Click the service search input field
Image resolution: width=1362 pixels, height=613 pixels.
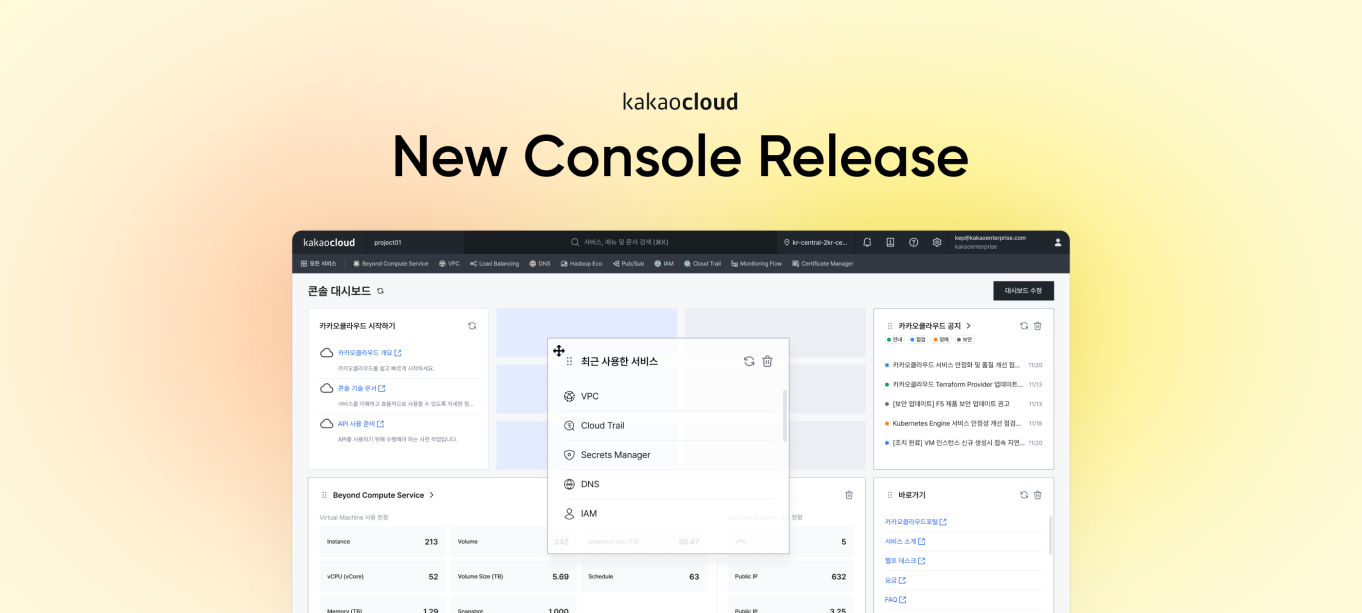[x=620, y=242]
